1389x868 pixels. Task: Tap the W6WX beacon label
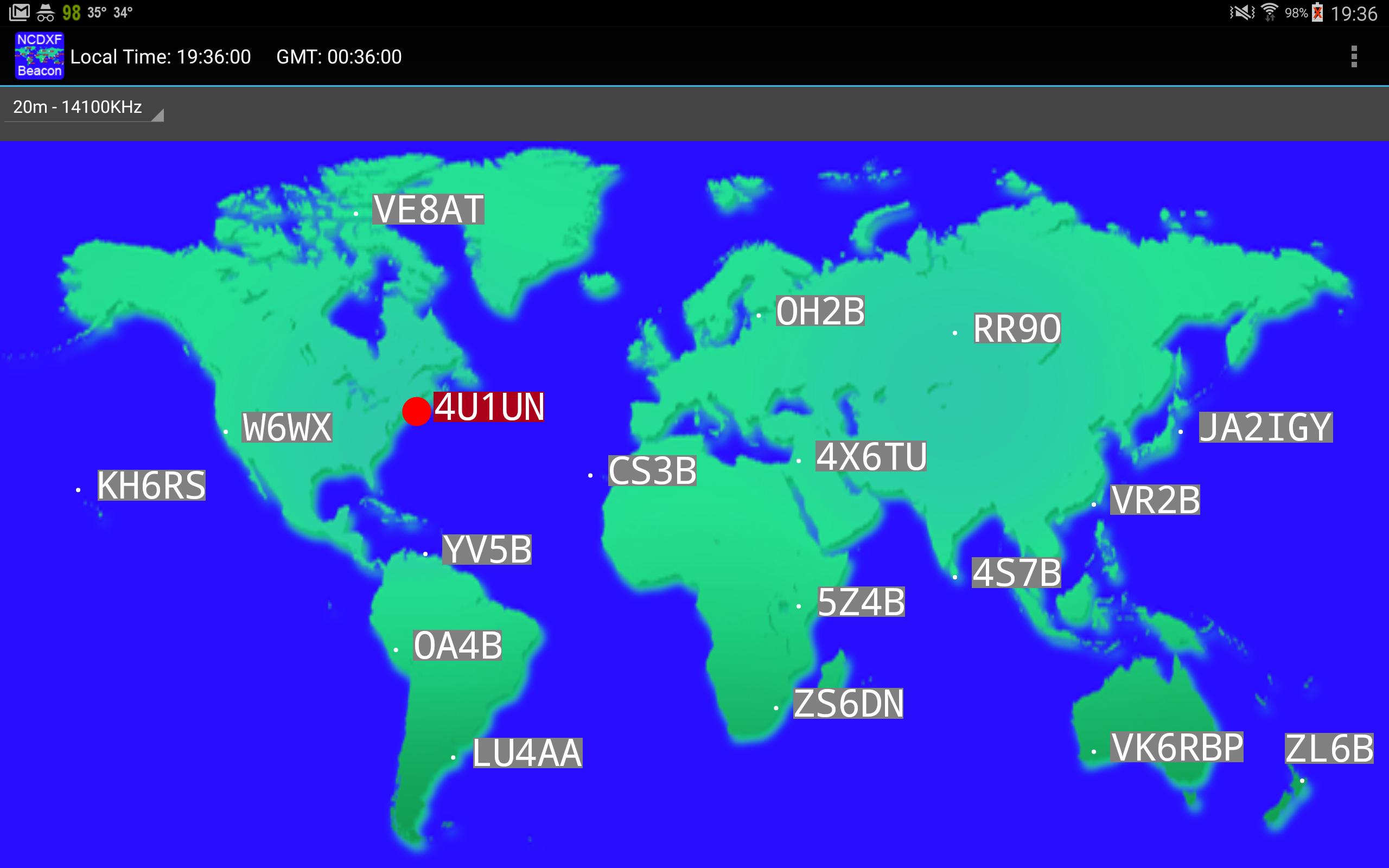click(287, 427)
